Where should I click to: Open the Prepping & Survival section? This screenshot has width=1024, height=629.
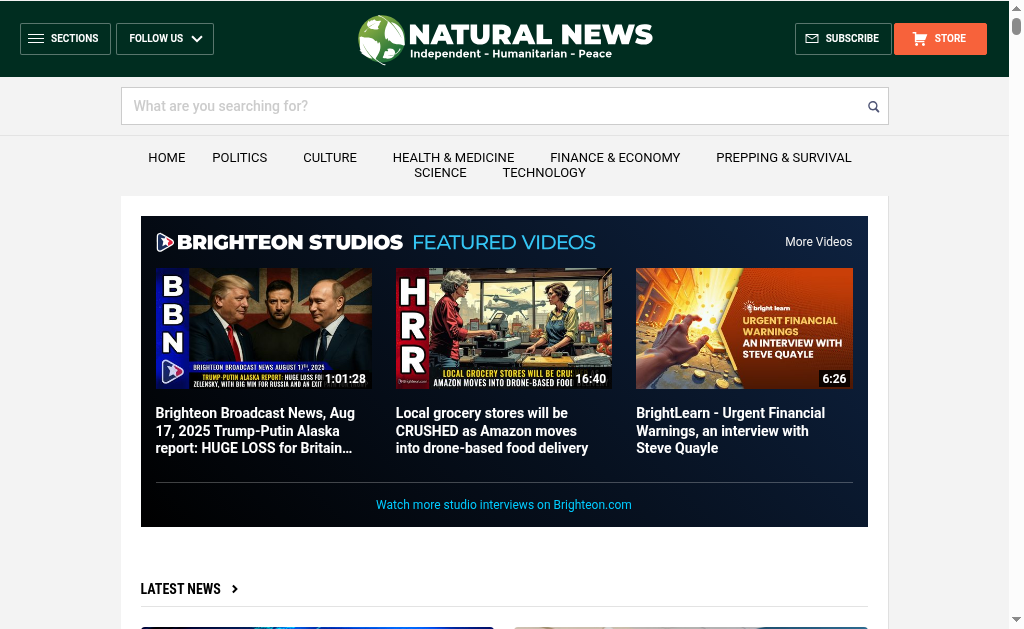point(784,157)
